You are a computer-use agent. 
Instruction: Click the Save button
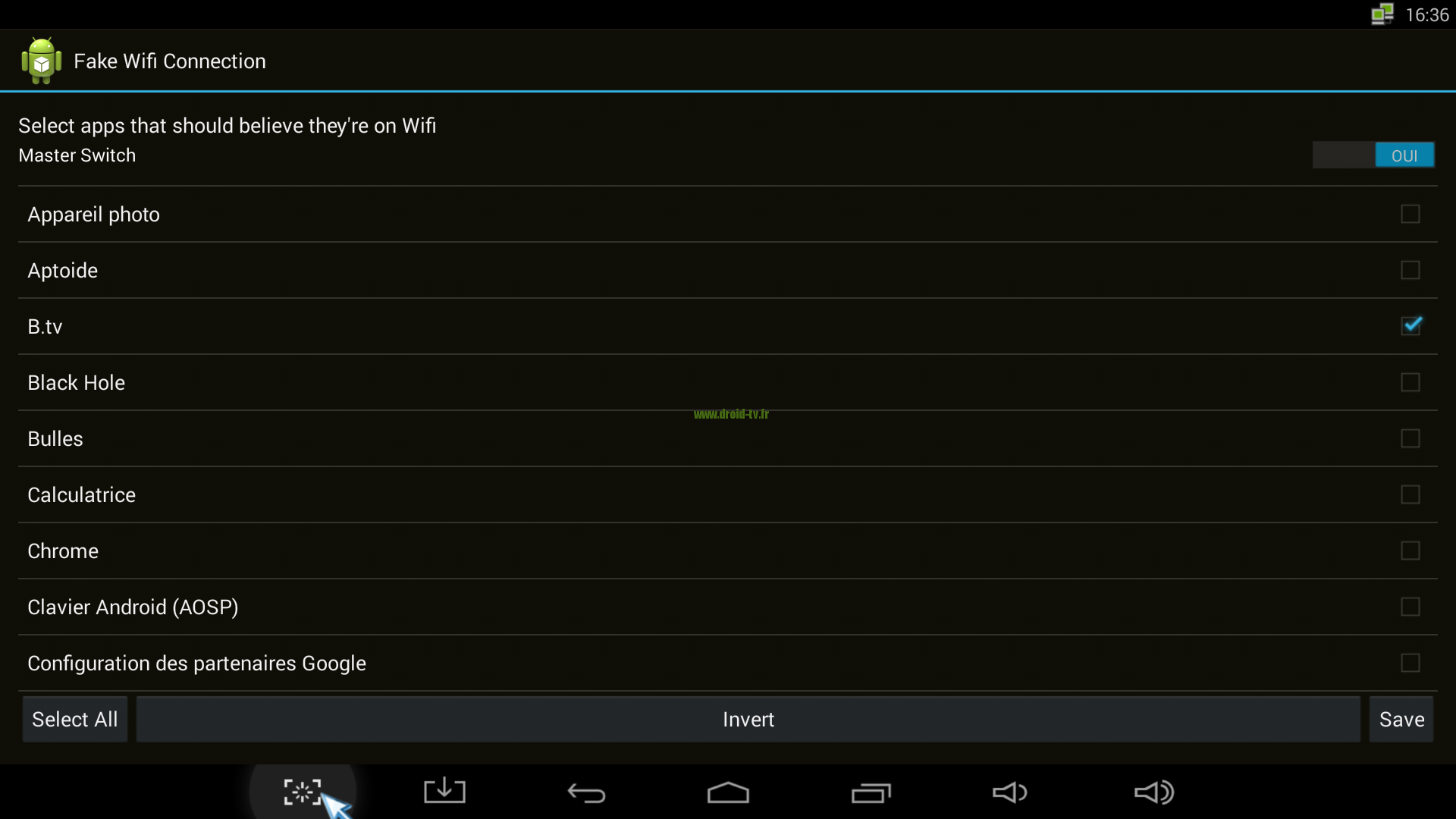[x=1401, y=718]
